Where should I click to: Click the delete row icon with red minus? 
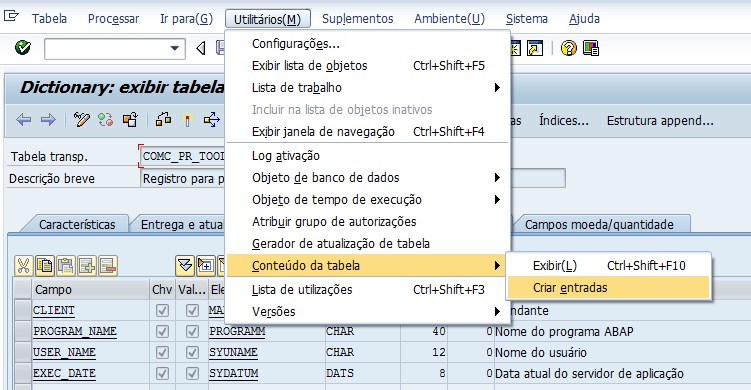[108, 265]
